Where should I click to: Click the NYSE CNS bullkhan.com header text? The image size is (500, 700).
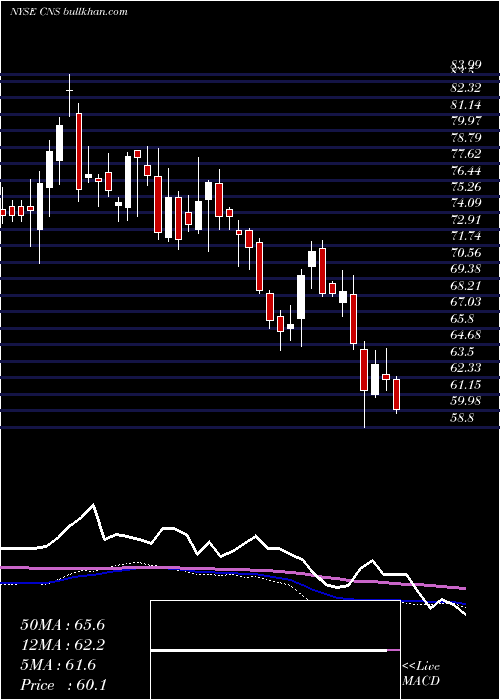click(x=69, y=12)
